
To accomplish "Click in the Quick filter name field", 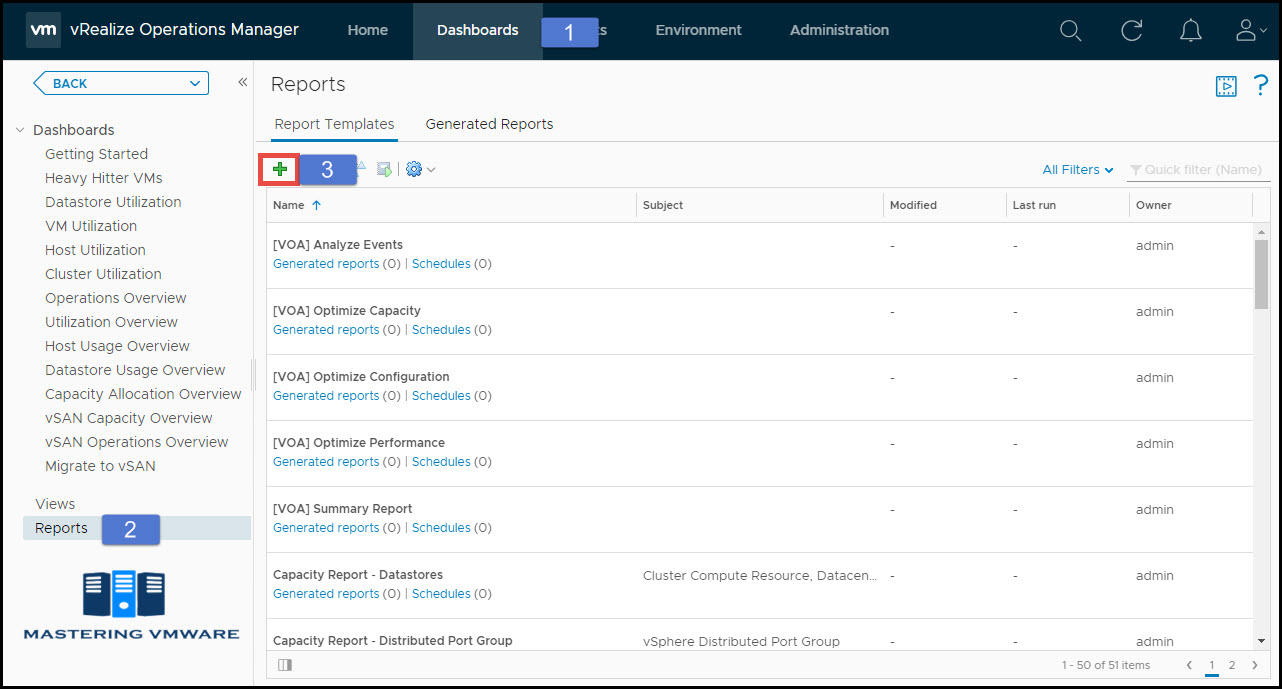I will click(1198, 170).
